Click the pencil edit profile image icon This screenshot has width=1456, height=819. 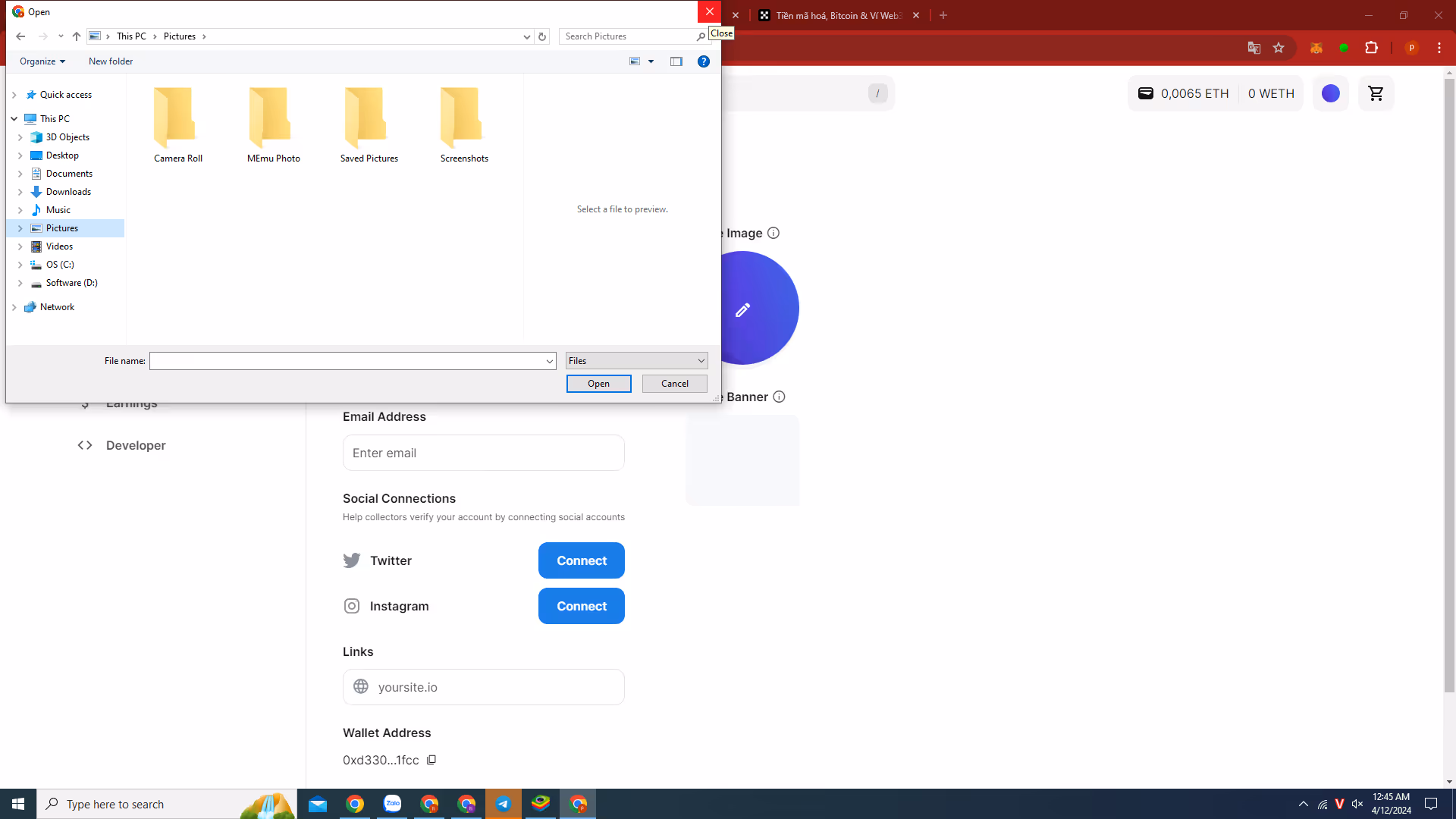click(x=742, y=309)
